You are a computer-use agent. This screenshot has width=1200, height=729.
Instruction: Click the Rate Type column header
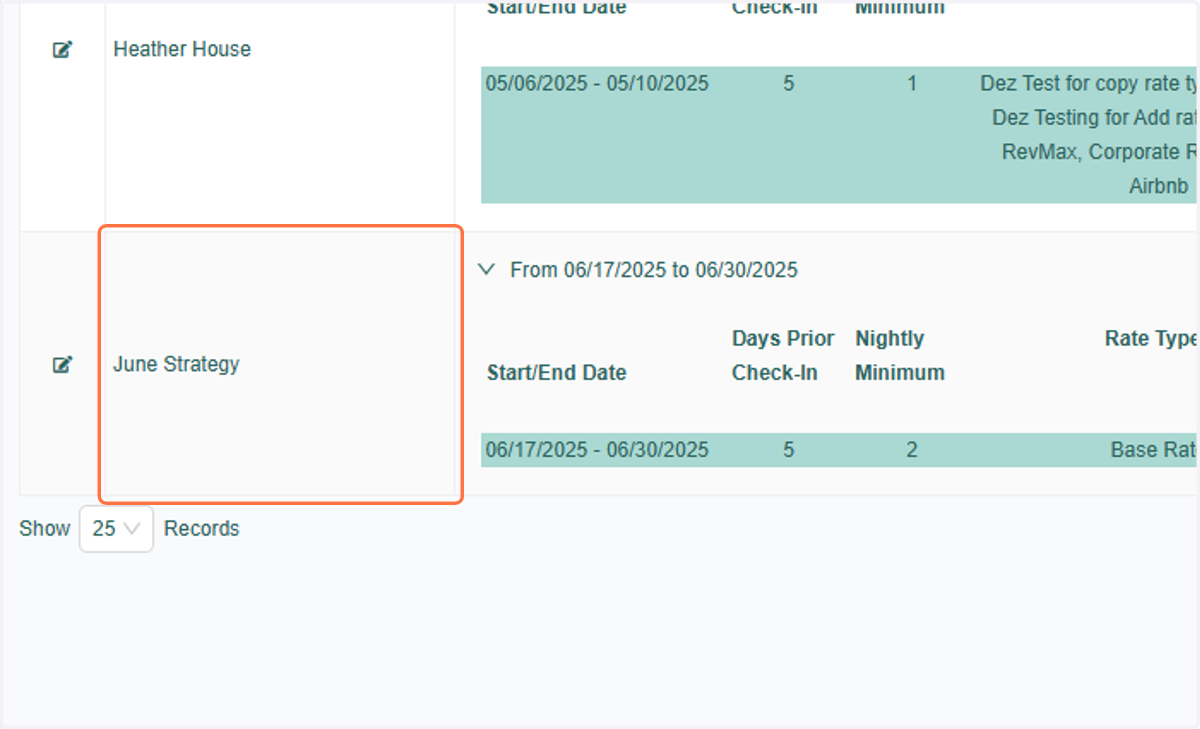[x=1151, y=339]
